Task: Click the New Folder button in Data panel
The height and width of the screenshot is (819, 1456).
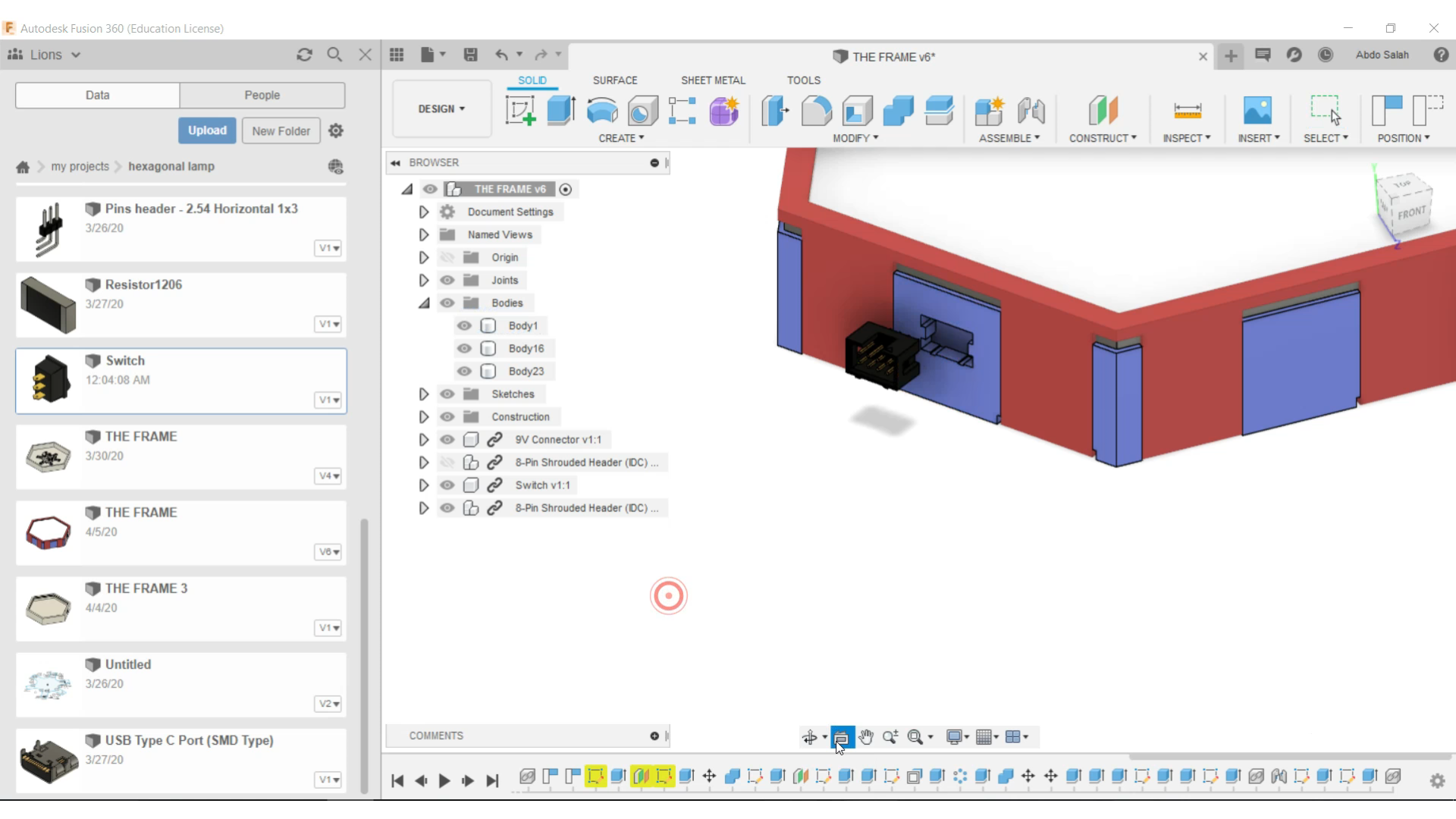Action: pos(280,131)
